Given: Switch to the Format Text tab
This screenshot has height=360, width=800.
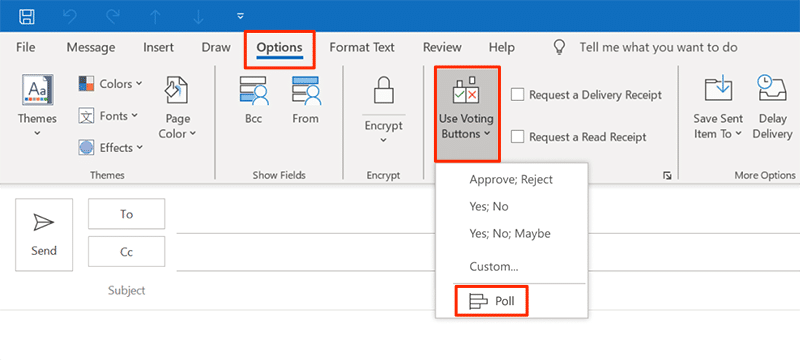Looking at the screenshot, I should pyautogui.click(x=362, y=47).
